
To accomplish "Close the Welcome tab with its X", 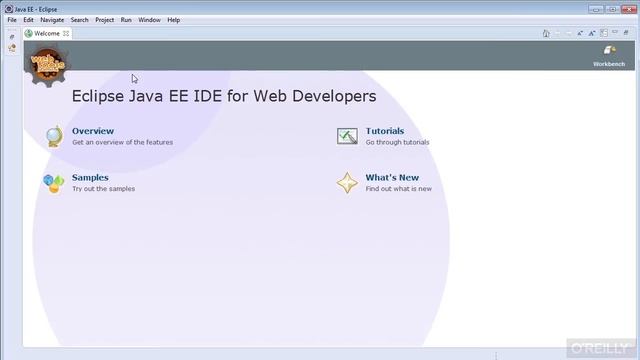I will (66, 33).
